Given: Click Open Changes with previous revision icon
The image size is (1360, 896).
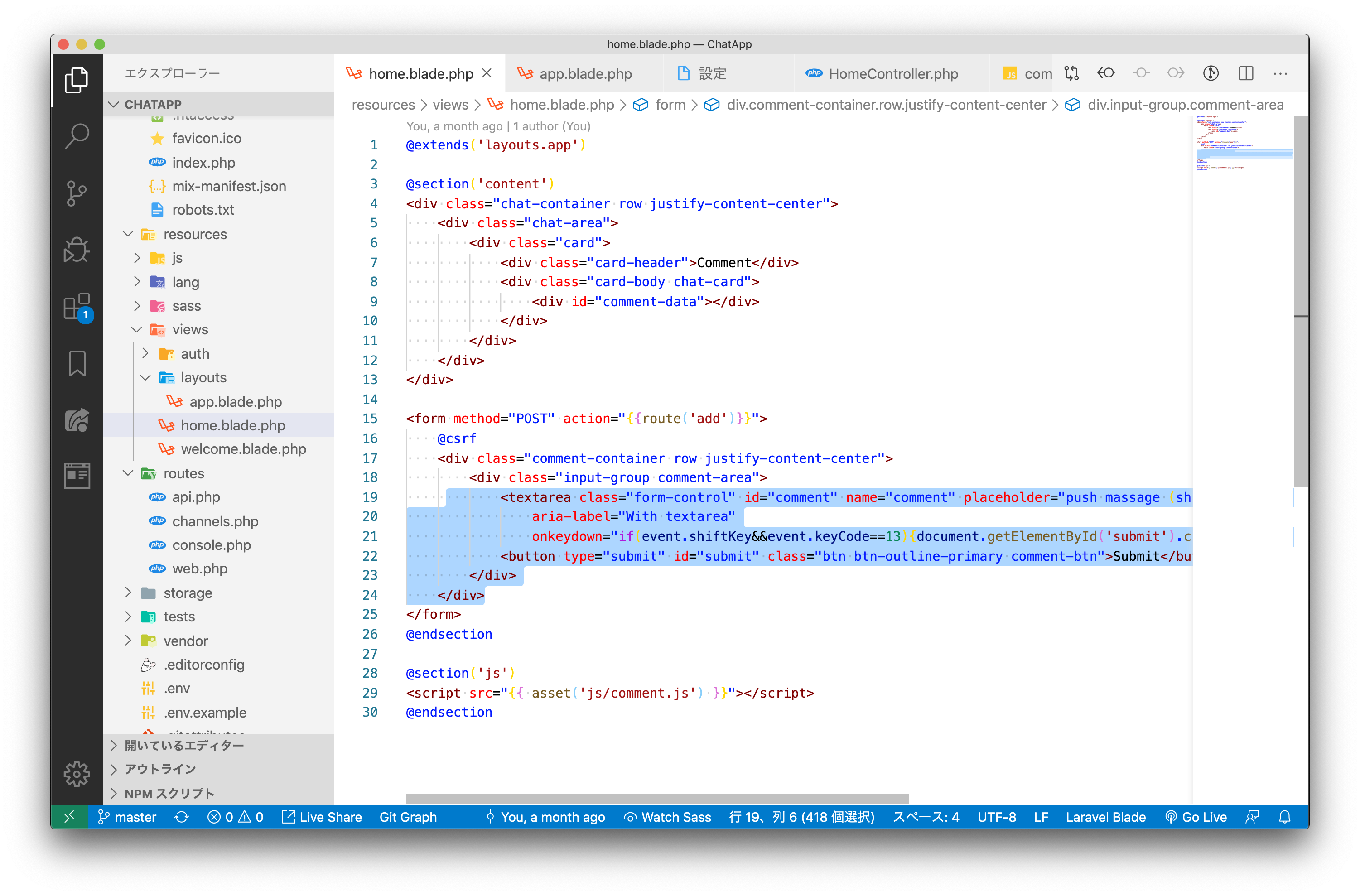Looking at the screenshot, I should (1106, 73).
